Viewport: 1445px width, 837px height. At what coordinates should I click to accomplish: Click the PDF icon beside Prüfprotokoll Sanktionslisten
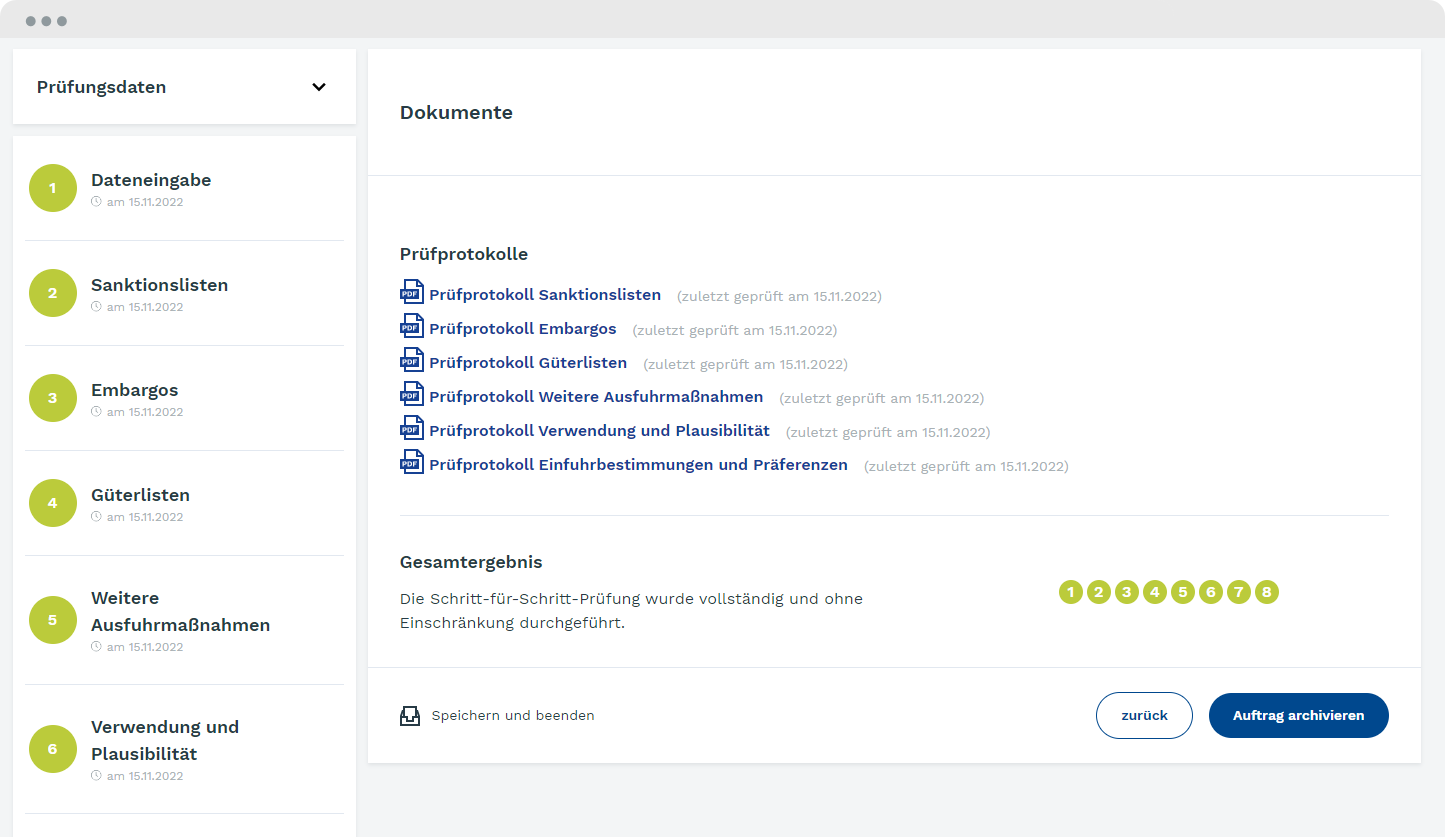[411, 292]
